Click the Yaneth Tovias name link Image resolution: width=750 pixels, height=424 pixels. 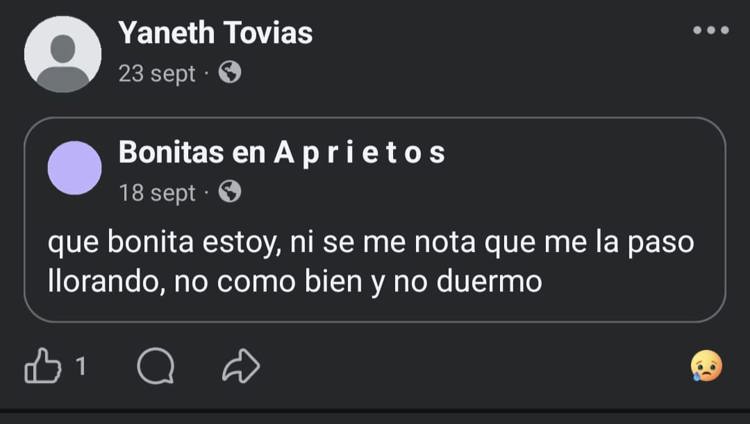[x=215, y=33]
